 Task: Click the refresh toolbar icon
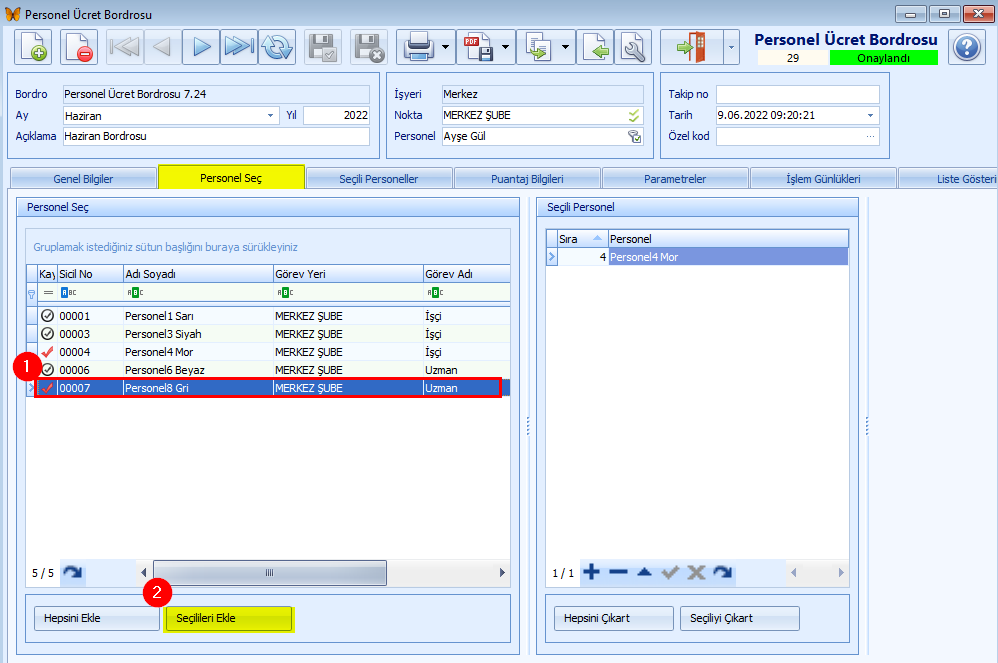(277, 47)
